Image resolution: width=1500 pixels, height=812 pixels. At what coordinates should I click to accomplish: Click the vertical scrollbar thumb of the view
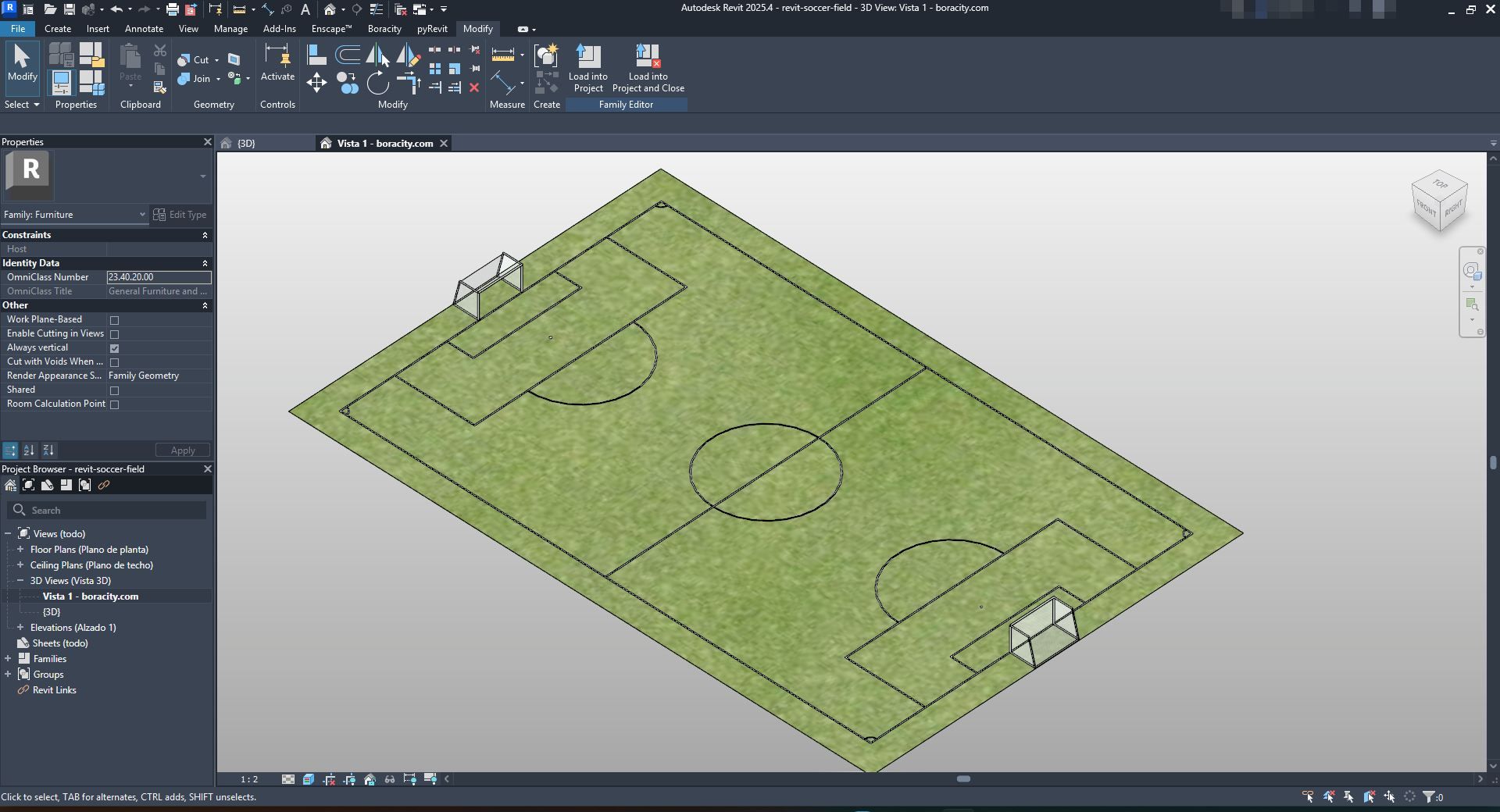click(x=1493, y=462)
